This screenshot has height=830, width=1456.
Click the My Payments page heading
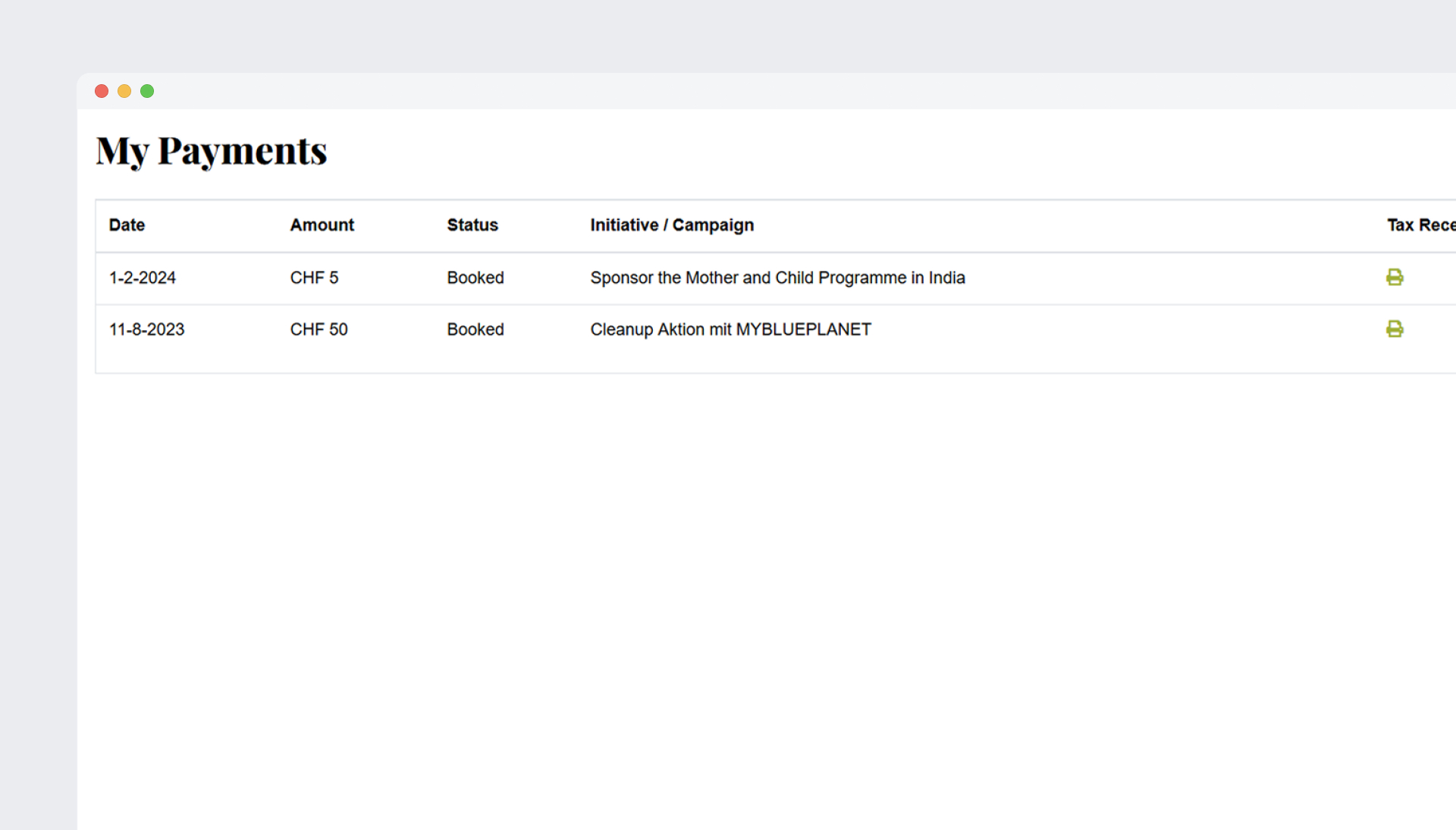tap(211, 151)
